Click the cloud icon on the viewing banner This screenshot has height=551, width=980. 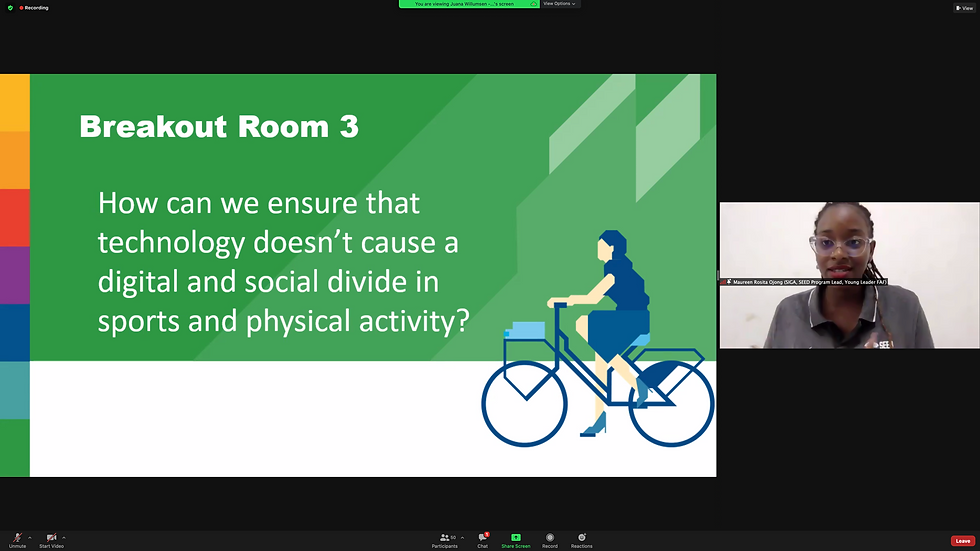(533, 4)
